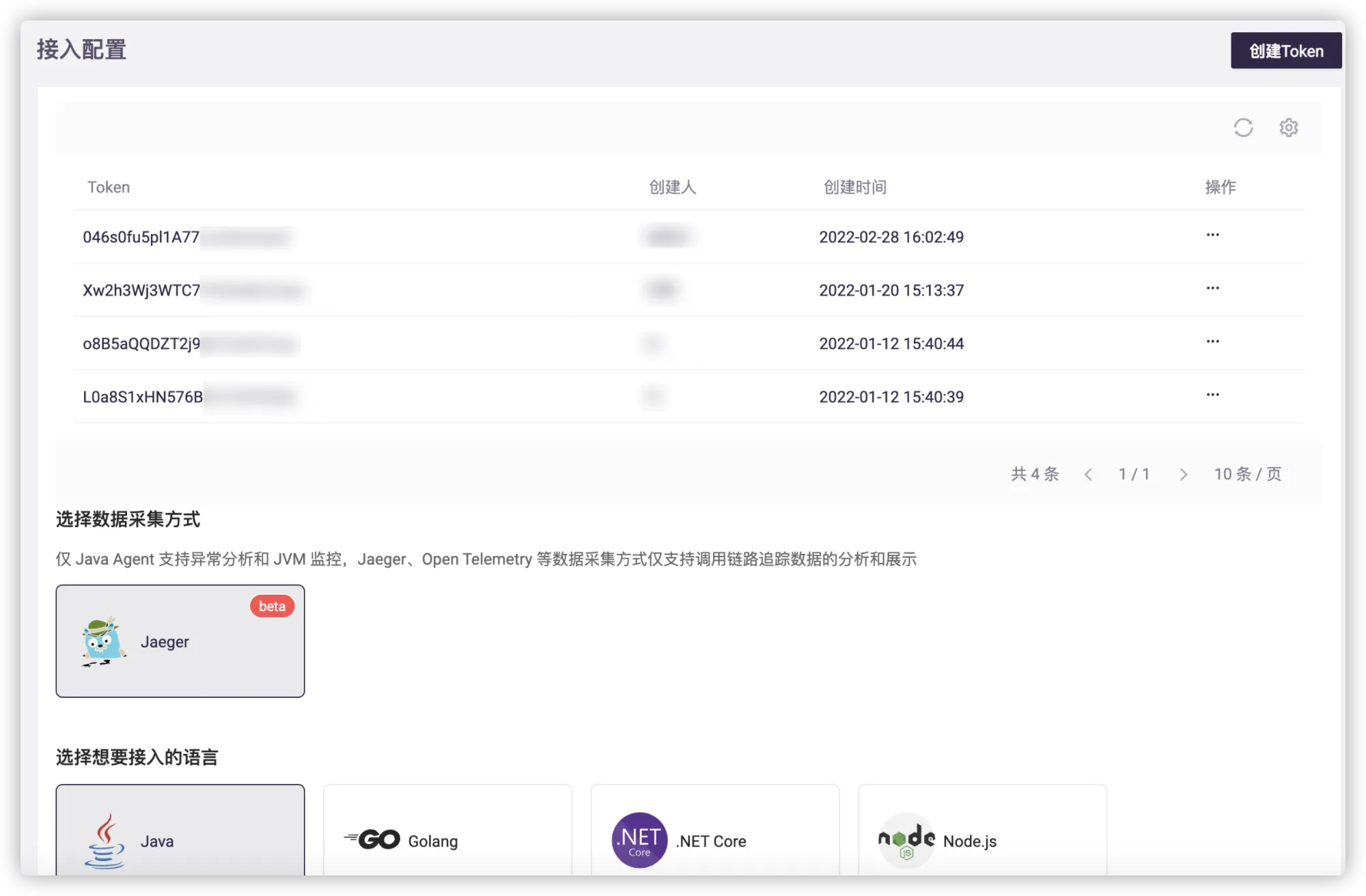Click the refresh table icon
Image resolution: width=1366 pixels, height=896 pixels.
[1243, 128]
